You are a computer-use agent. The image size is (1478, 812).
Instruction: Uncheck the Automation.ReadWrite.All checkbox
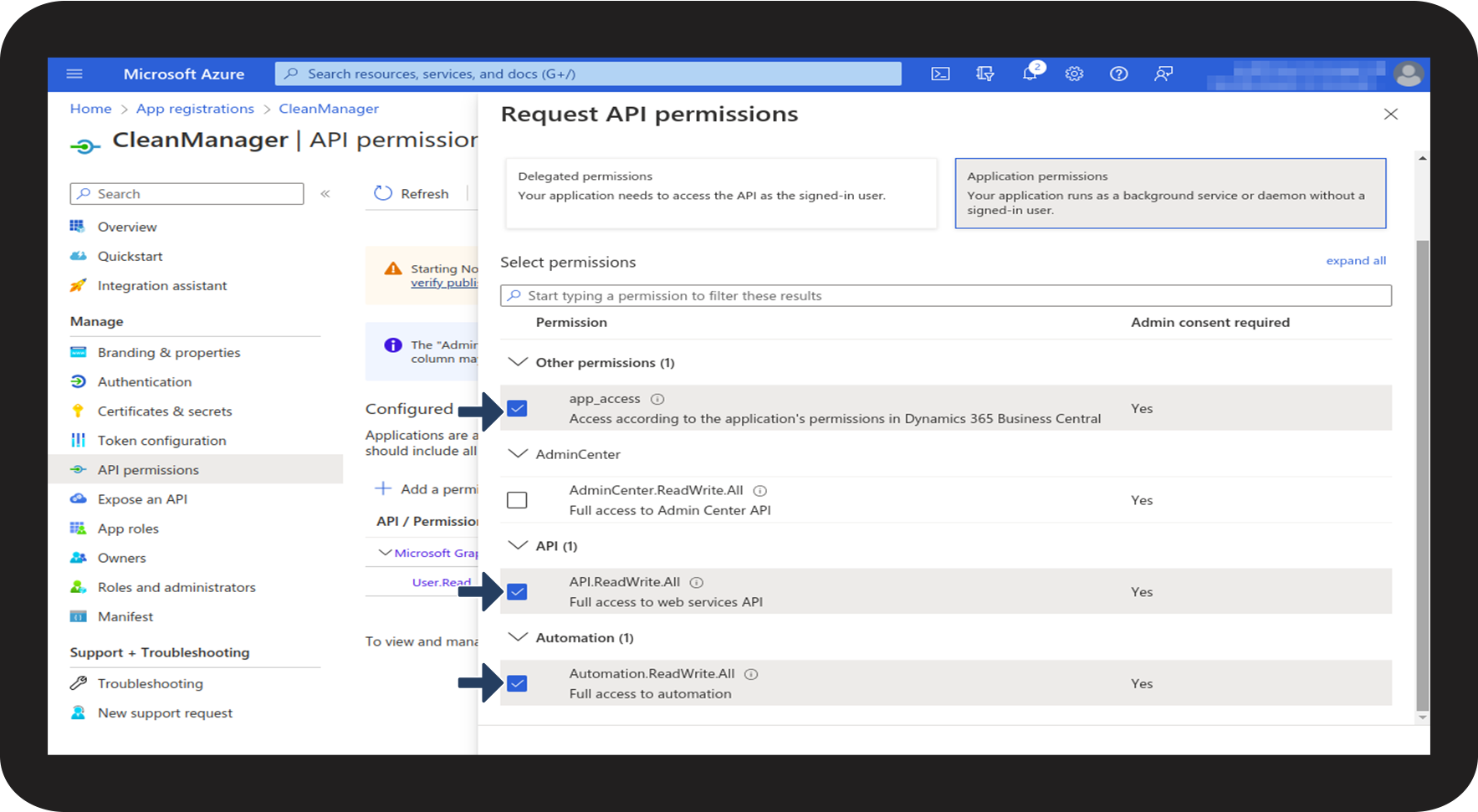point(517,684)
